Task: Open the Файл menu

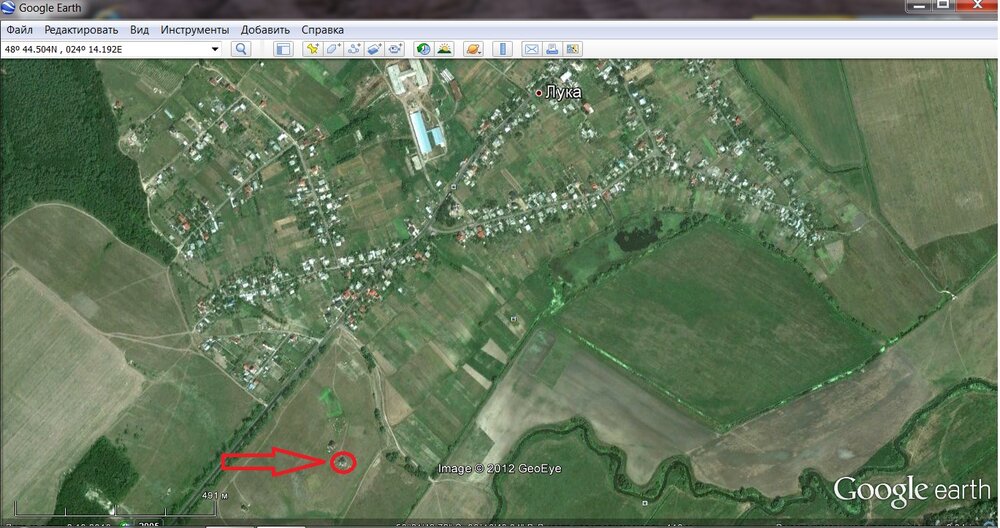Action: click(x=19, y=30)
